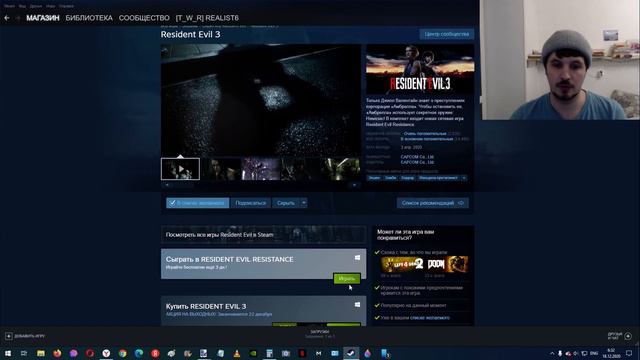Open the taskbar clock and date

[x=611, y=353]
